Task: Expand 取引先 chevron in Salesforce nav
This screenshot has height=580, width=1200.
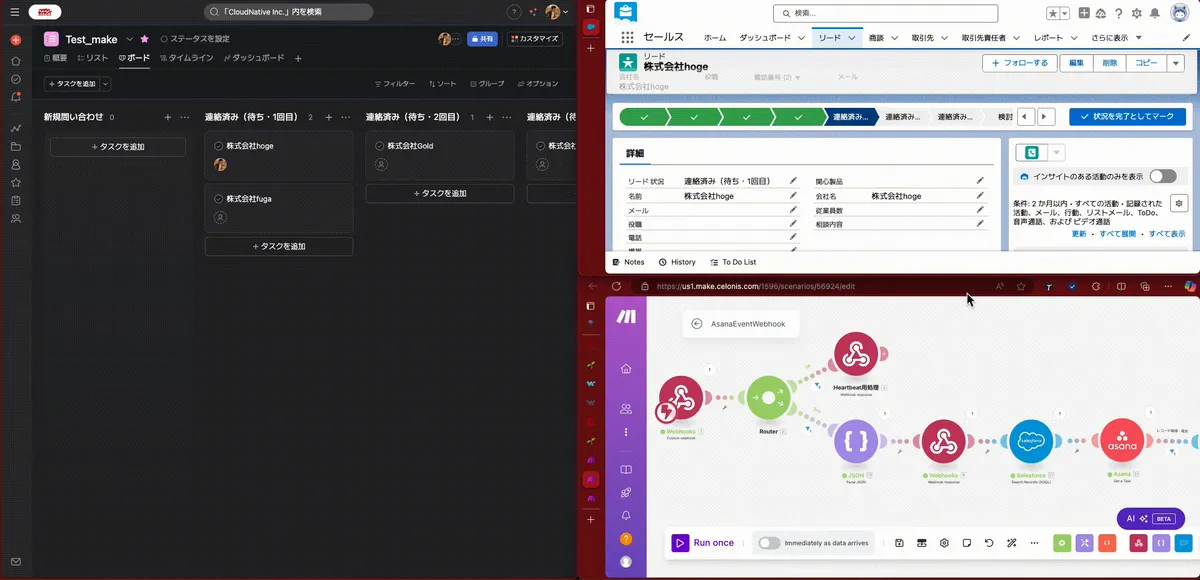Action: click(945, 37)
